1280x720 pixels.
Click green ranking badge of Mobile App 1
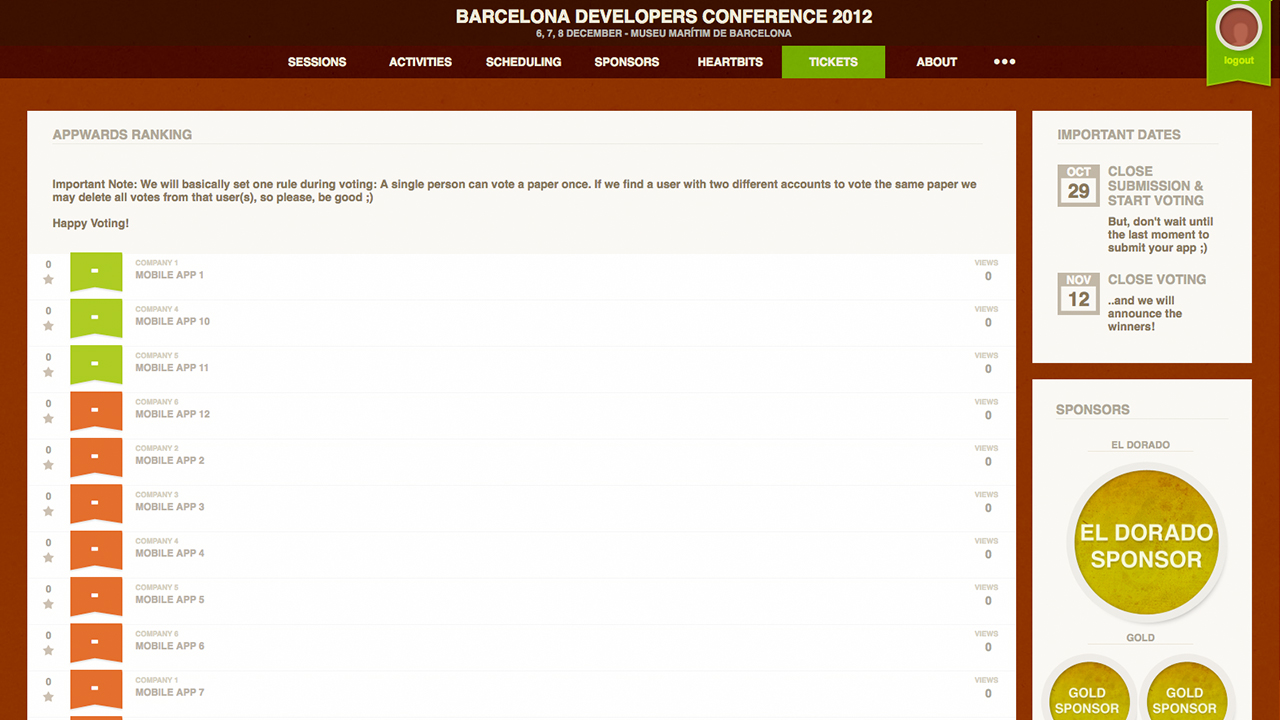pyautogui.click(x=96, y=272)
